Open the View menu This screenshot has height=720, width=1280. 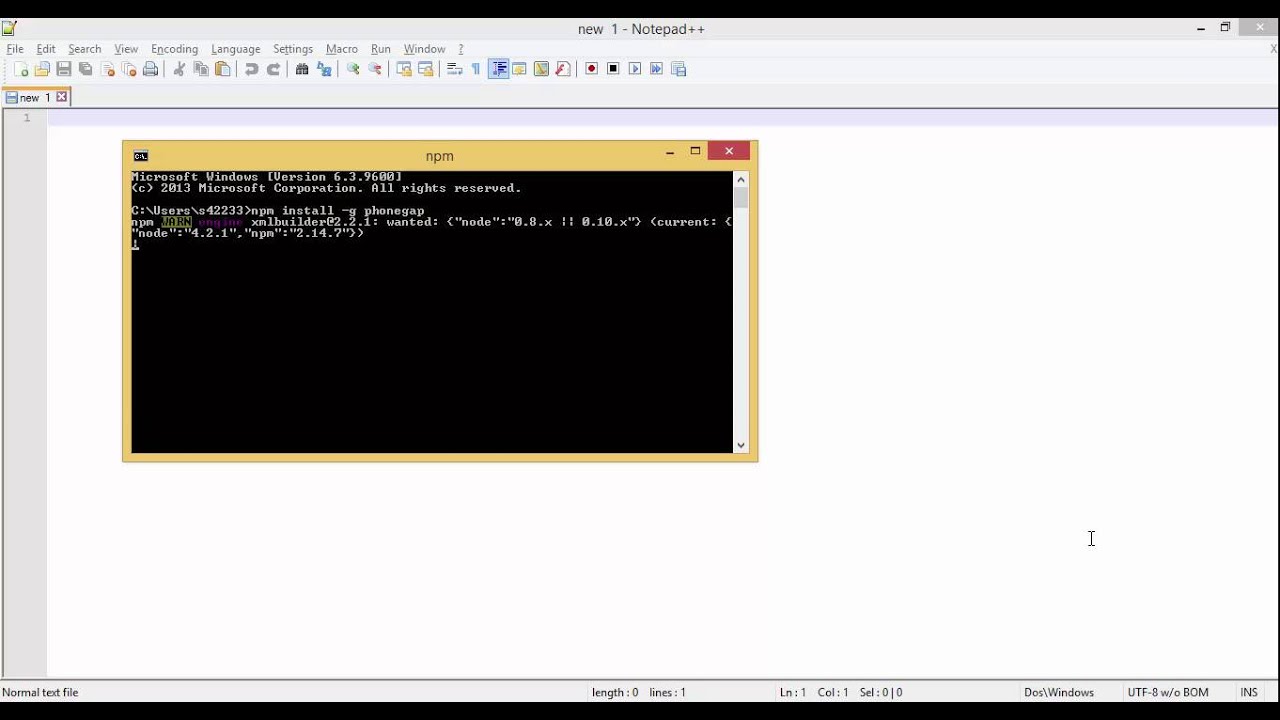pos(126,49)
